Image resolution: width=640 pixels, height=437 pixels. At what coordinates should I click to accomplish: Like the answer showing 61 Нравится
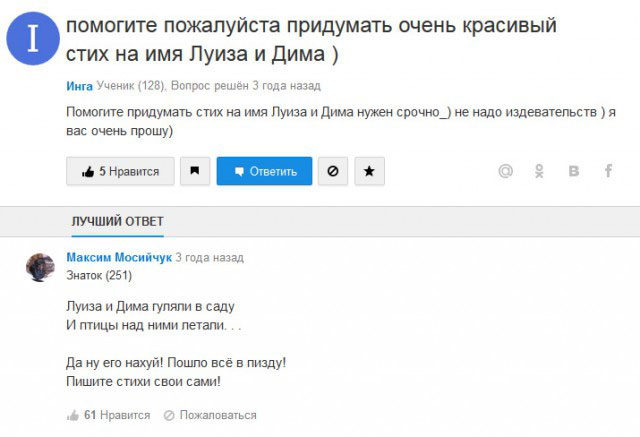point(108,415)
